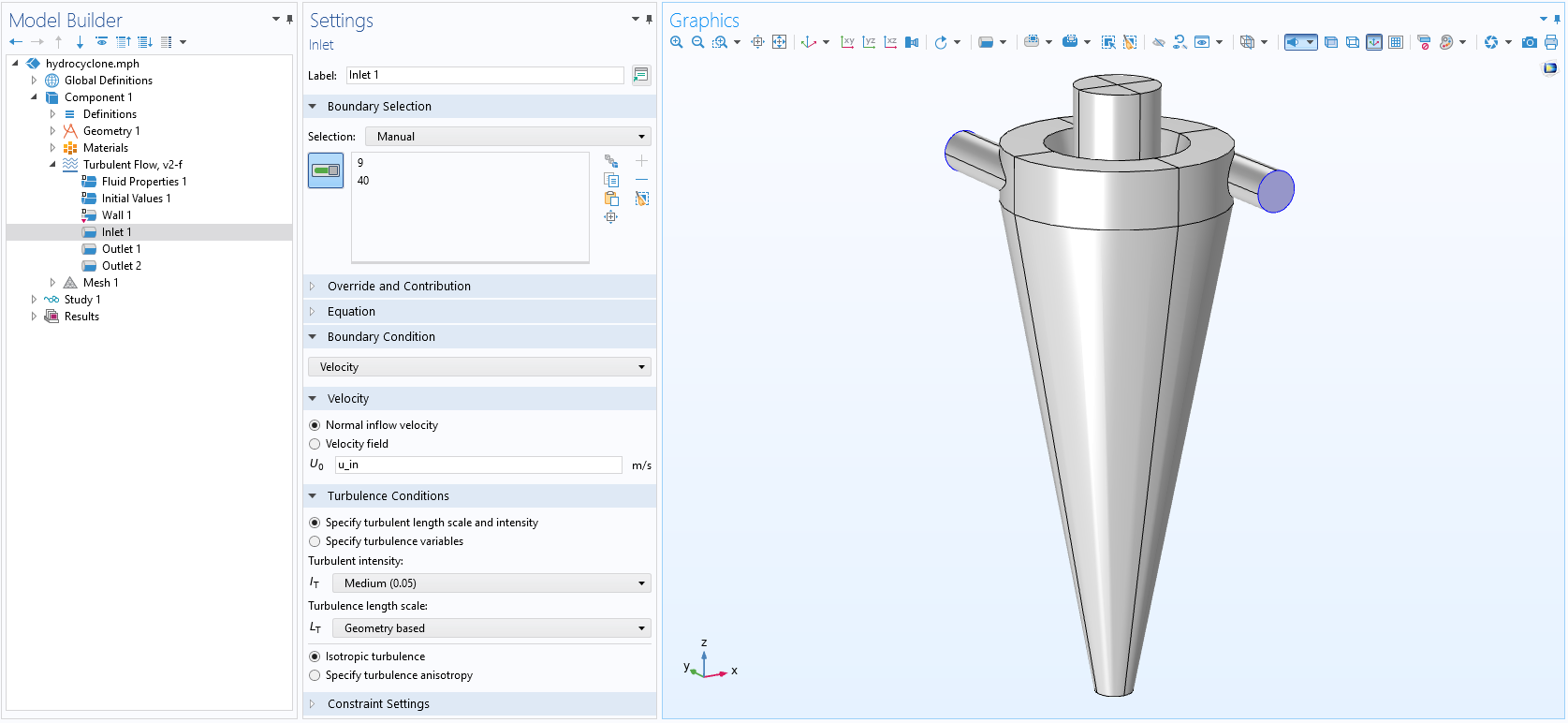Switch to the XY view
This screenshot has height=723, width=1568.
[847, 42]
